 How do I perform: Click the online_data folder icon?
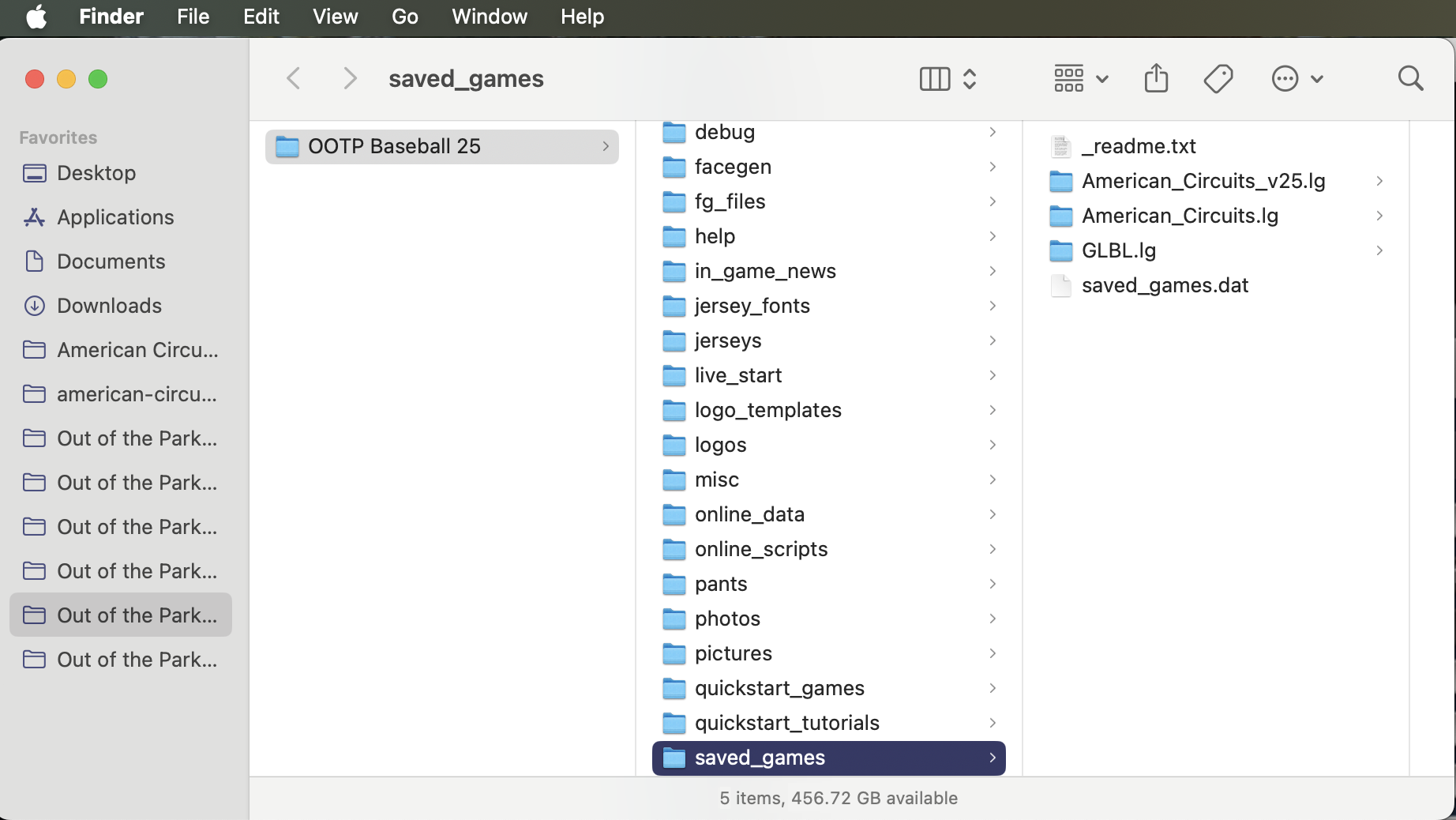674,514
